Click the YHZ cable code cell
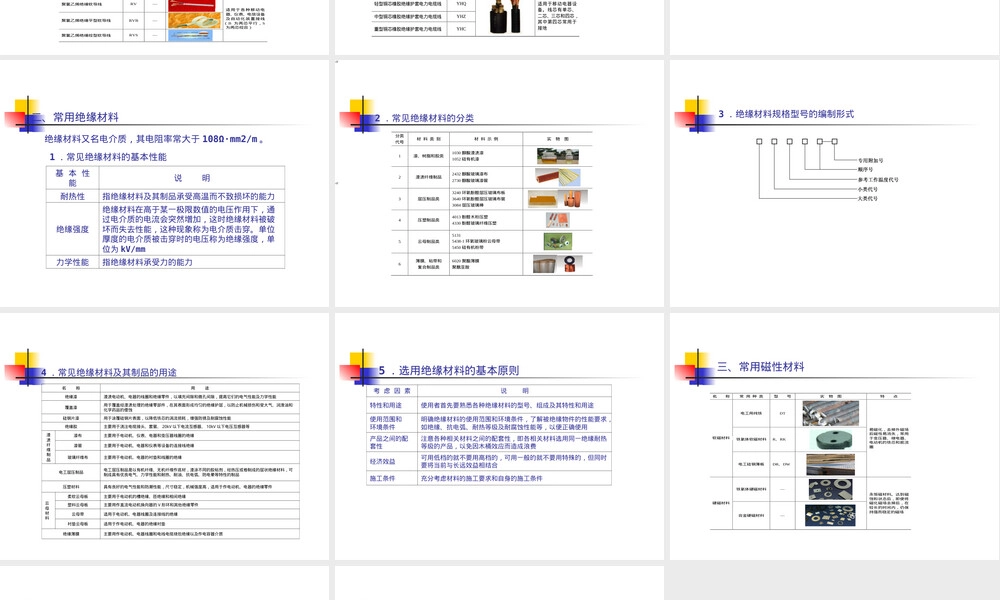The width and height of the screenshot is (1000, 600). point(461,17)
